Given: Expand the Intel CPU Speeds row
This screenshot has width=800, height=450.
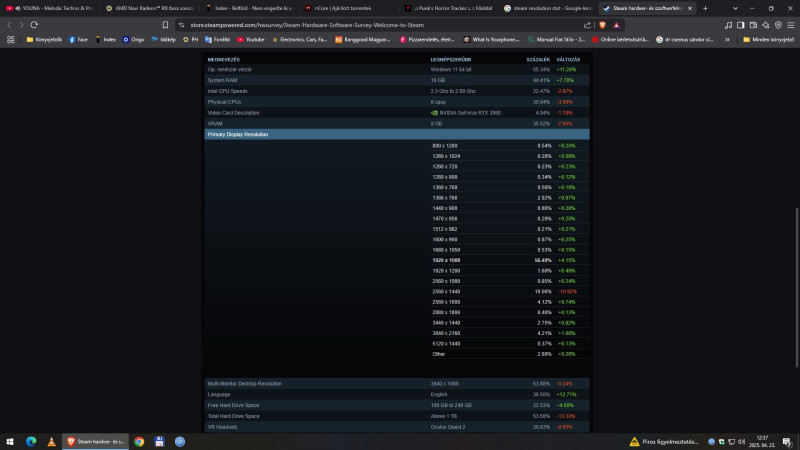Looking at the screenshot, I should [397, 91].
